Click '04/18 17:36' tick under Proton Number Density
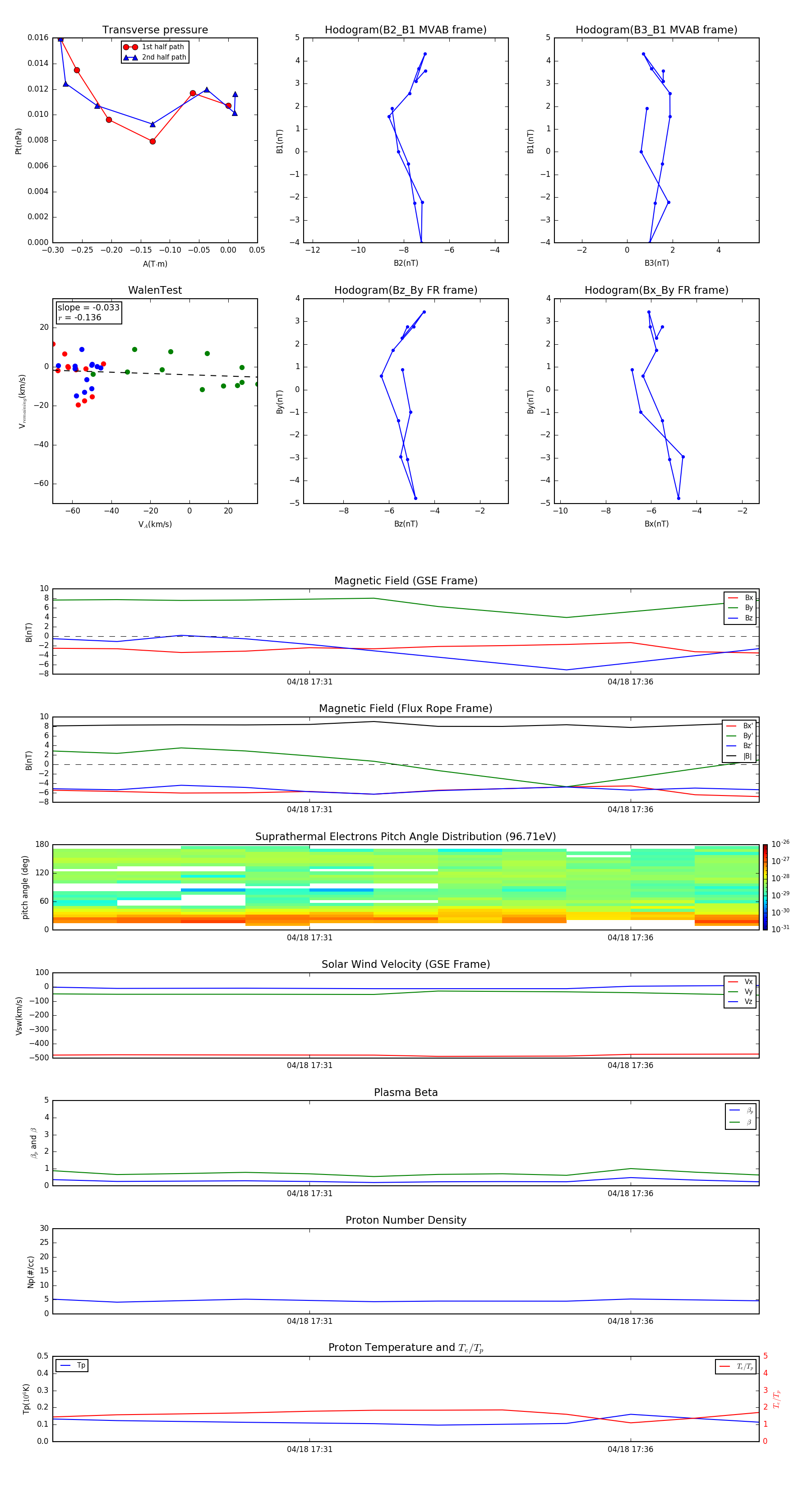The width and height of the screenshot is (812, 1489). click(630, 1321)
